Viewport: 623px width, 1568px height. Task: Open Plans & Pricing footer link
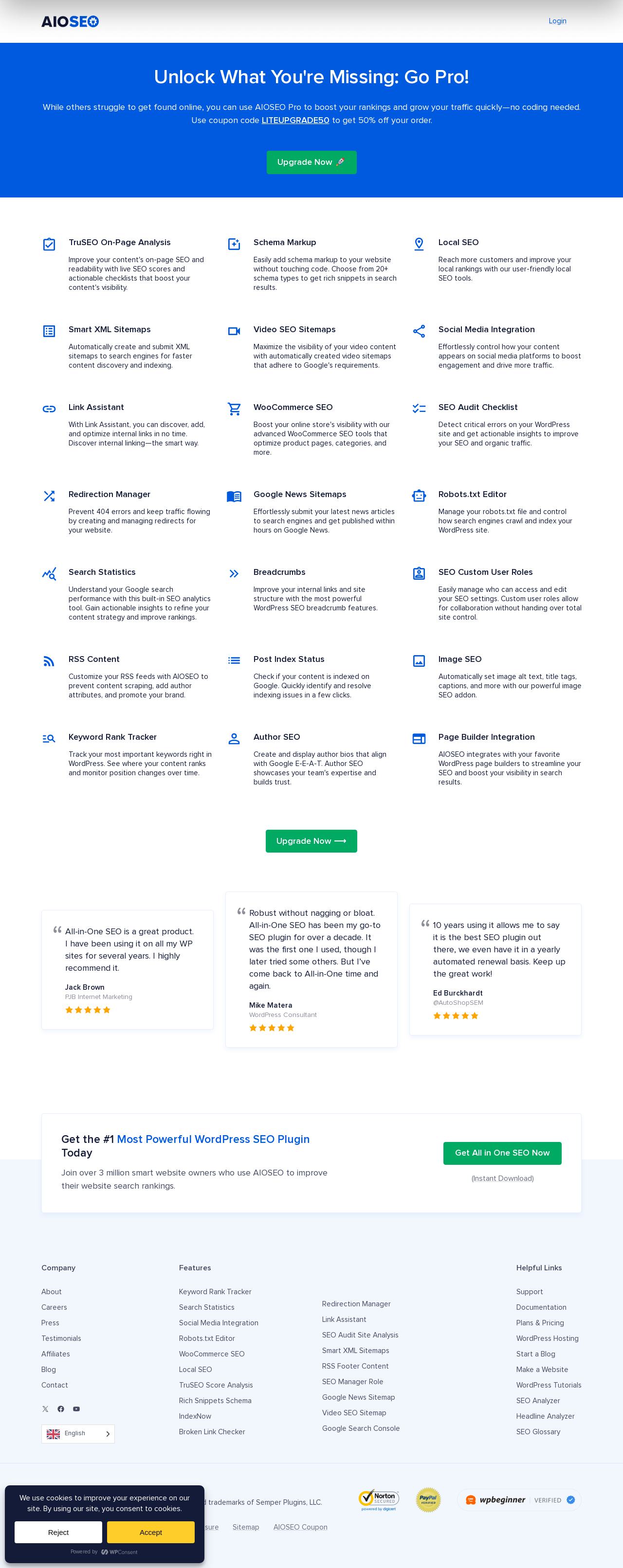click(x=540, y=1323)
